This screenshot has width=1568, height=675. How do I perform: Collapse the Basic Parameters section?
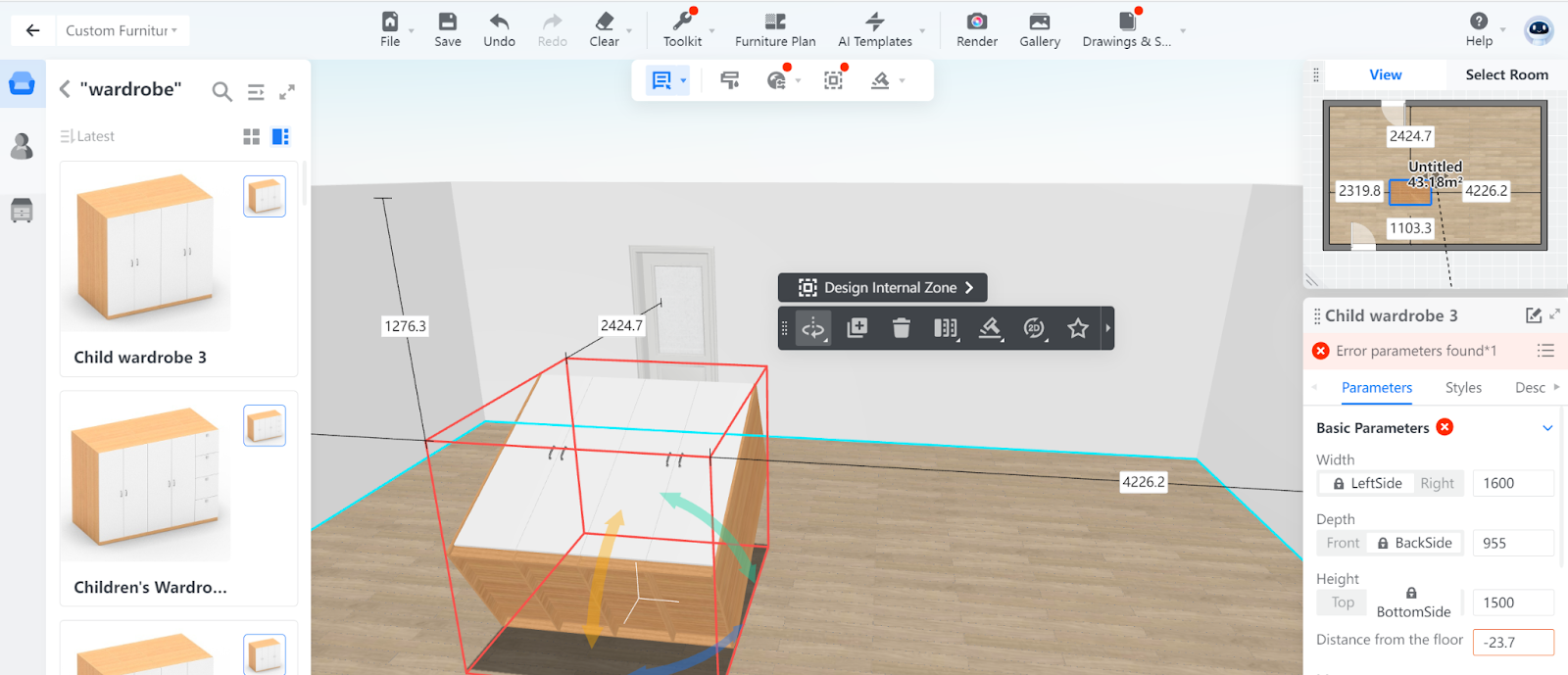pos(1547,428)
